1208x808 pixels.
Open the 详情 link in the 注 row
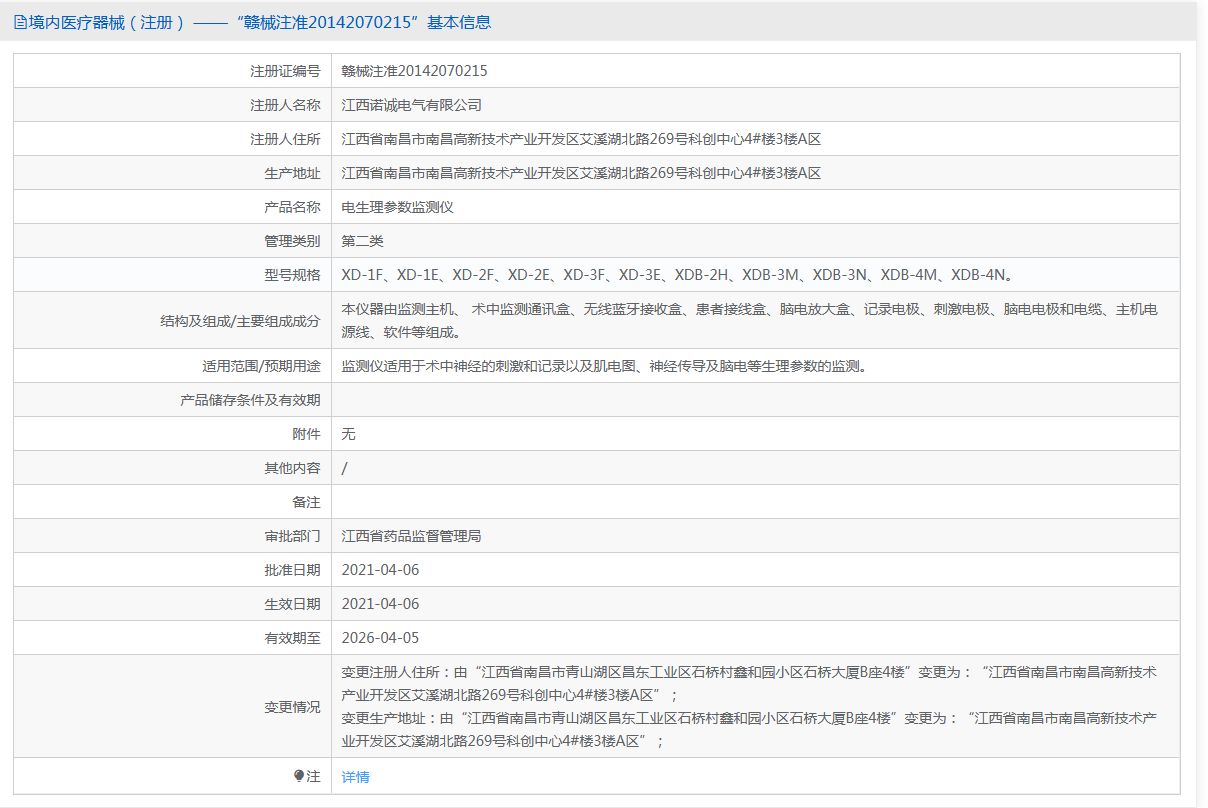[x=355, y=777]
